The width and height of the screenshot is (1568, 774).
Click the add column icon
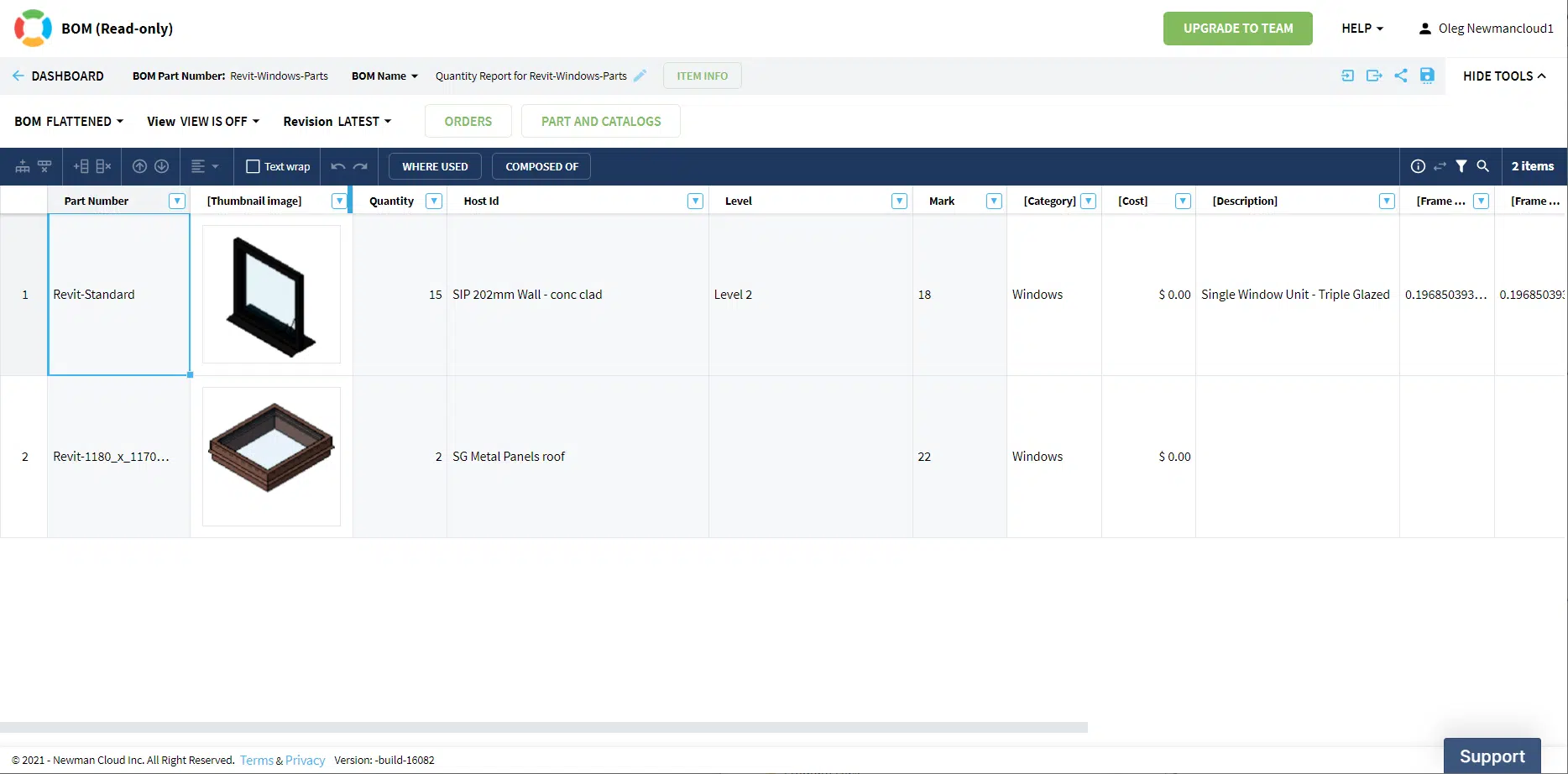(81, 166)
